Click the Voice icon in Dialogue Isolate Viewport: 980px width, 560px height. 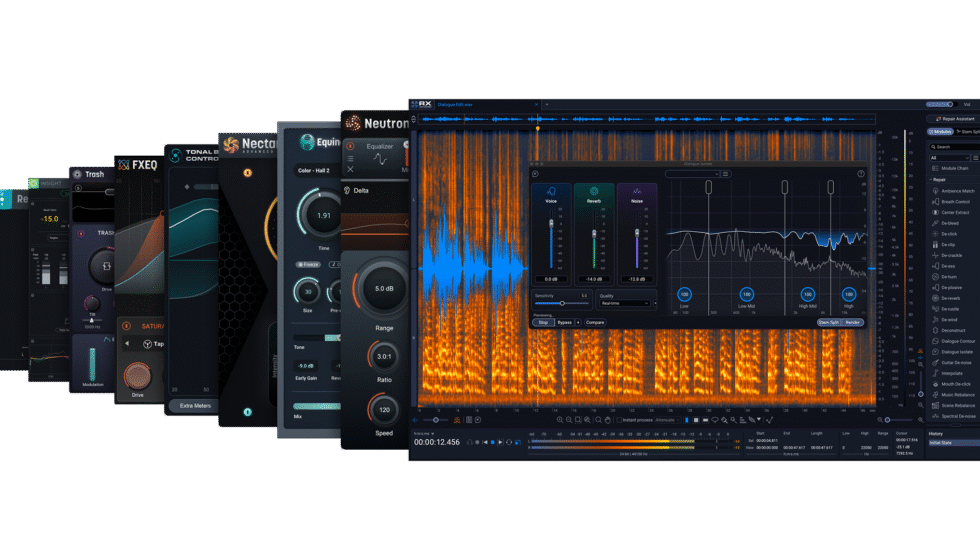coord(551,191)
